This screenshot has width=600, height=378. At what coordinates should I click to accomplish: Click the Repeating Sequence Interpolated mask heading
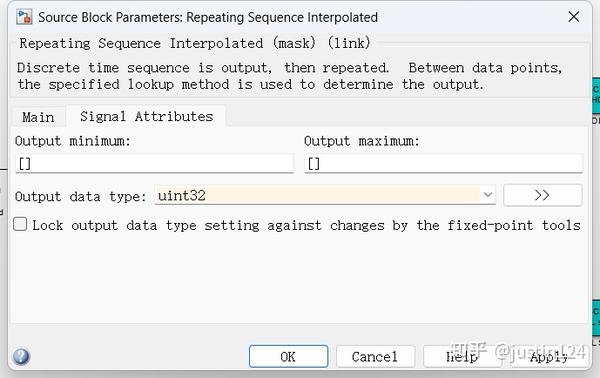click(195, 43)
